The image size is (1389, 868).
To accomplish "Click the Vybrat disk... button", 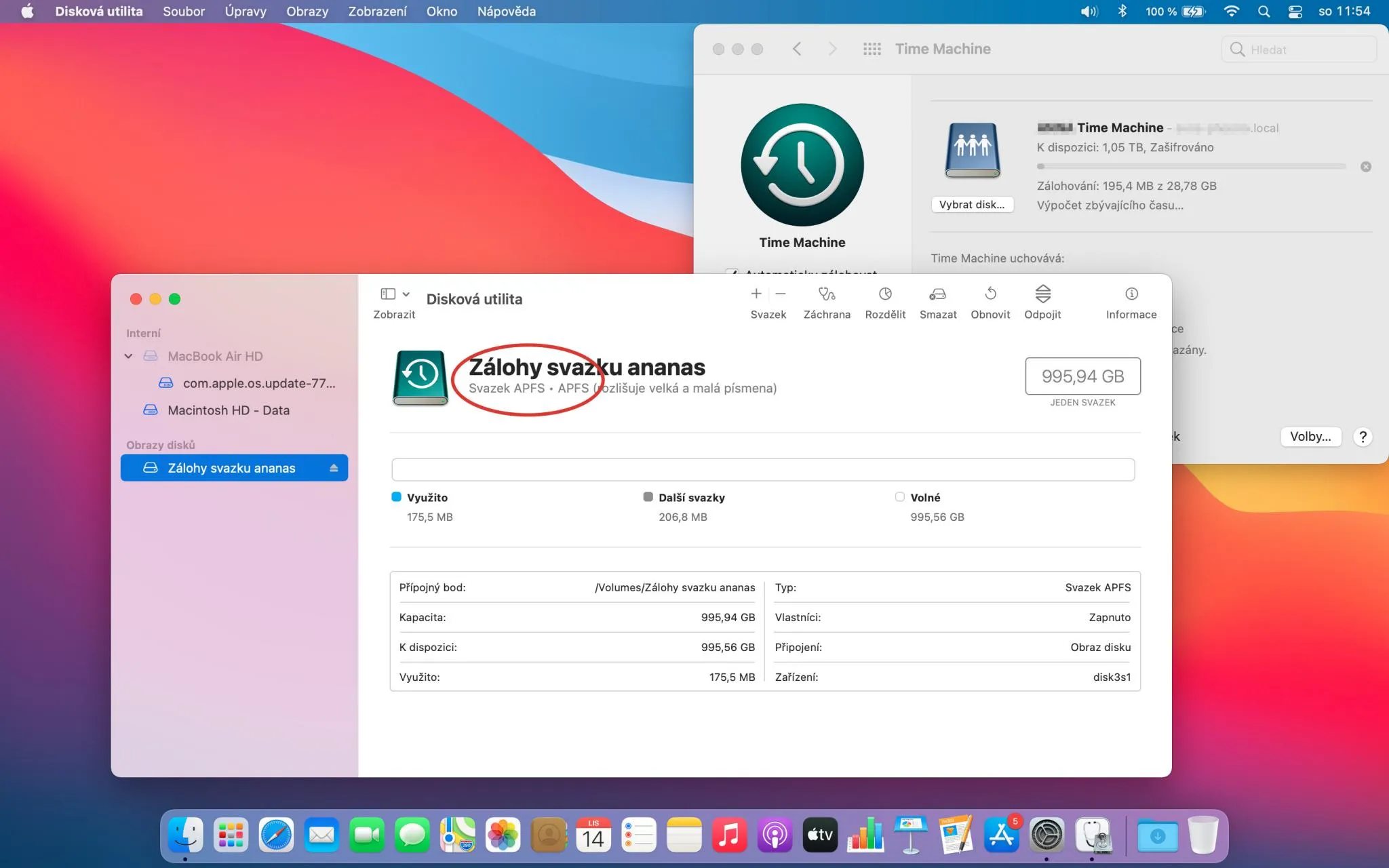I will click(972, 205).
